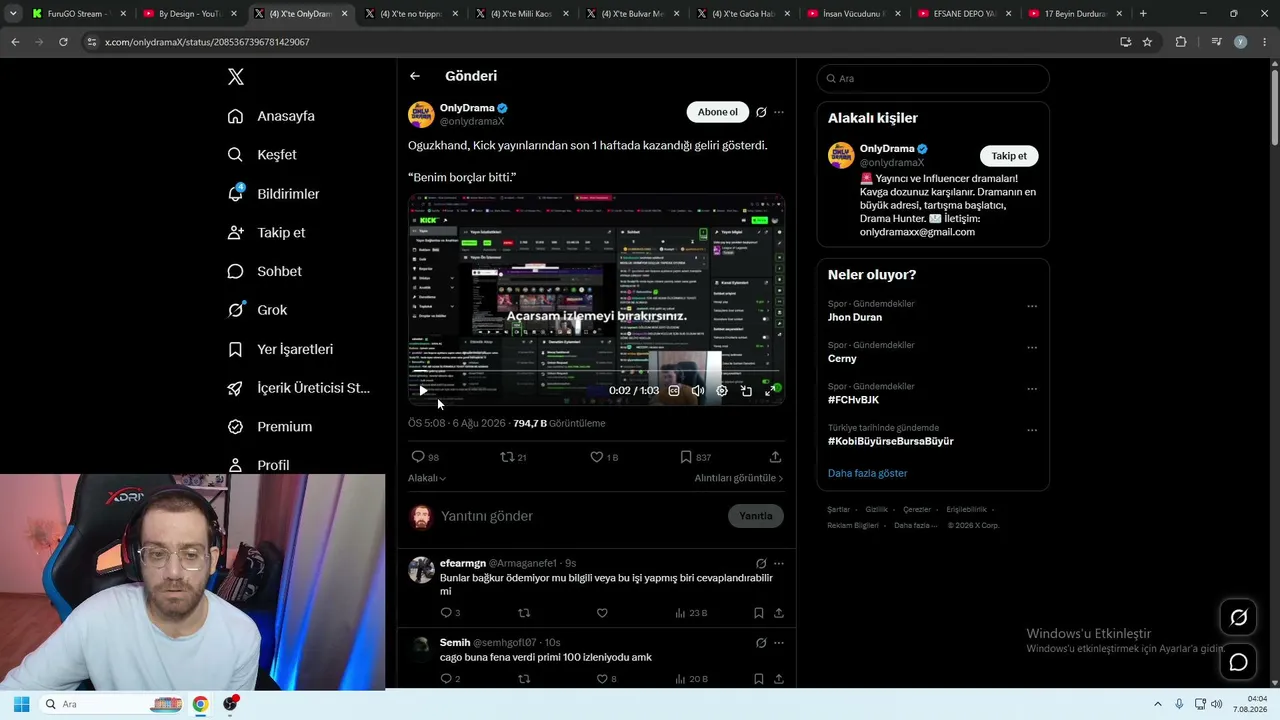This screenshot has height=720, width=1280.
Task: Open a new browser tab
Action: point(1143,14)
